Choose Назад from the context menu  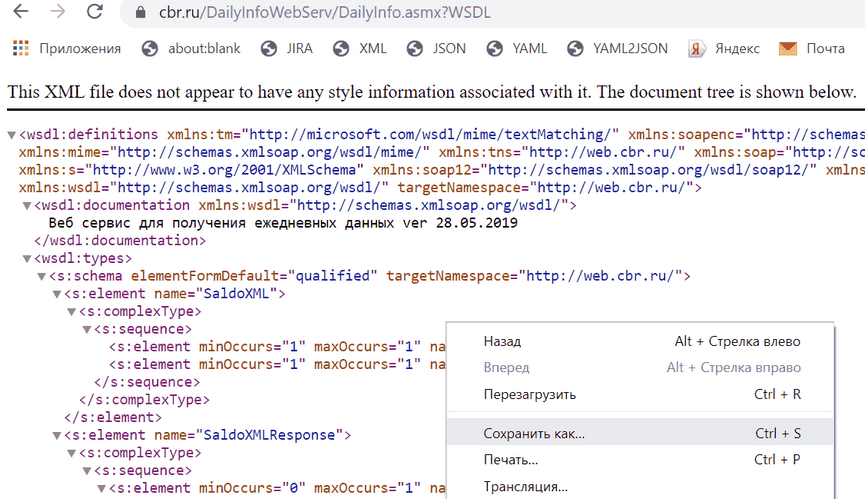[502, 341]
